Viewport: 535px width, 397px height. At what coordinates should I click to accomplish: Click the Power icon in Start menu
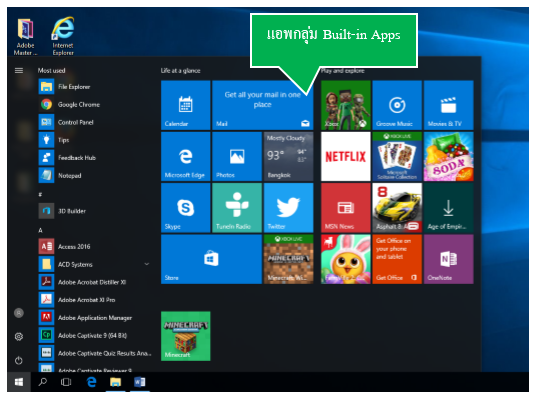click(x=19, y=361)
